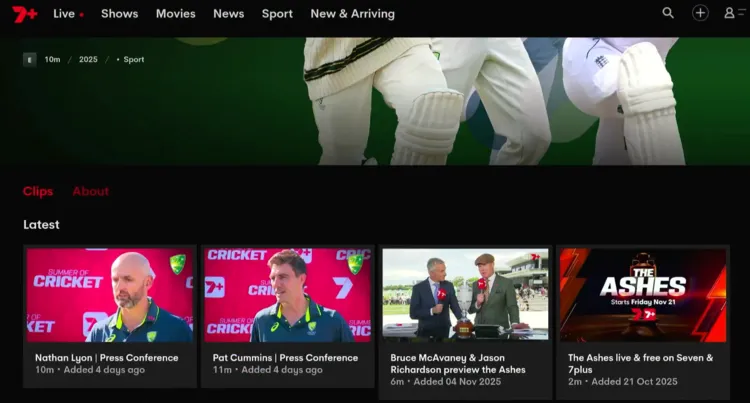Open 'The Ashes live & free on Seven & 7plus' title

(640, 364)
